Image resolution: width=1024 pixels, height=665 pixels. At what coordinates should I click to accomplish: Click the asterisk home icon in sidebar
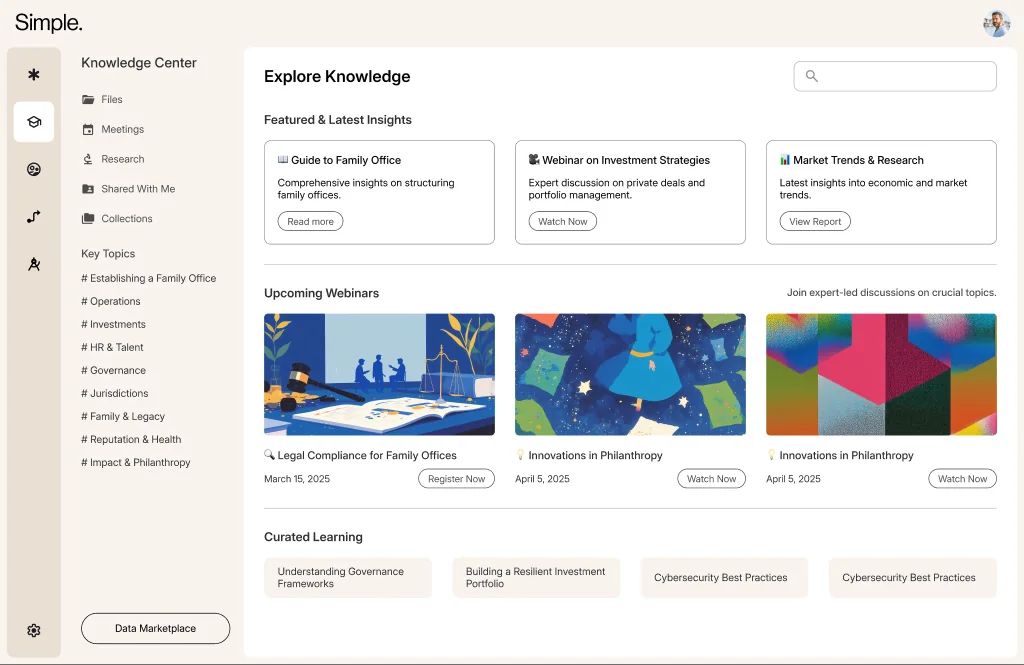pyautogui.click(x=34, y=74)
